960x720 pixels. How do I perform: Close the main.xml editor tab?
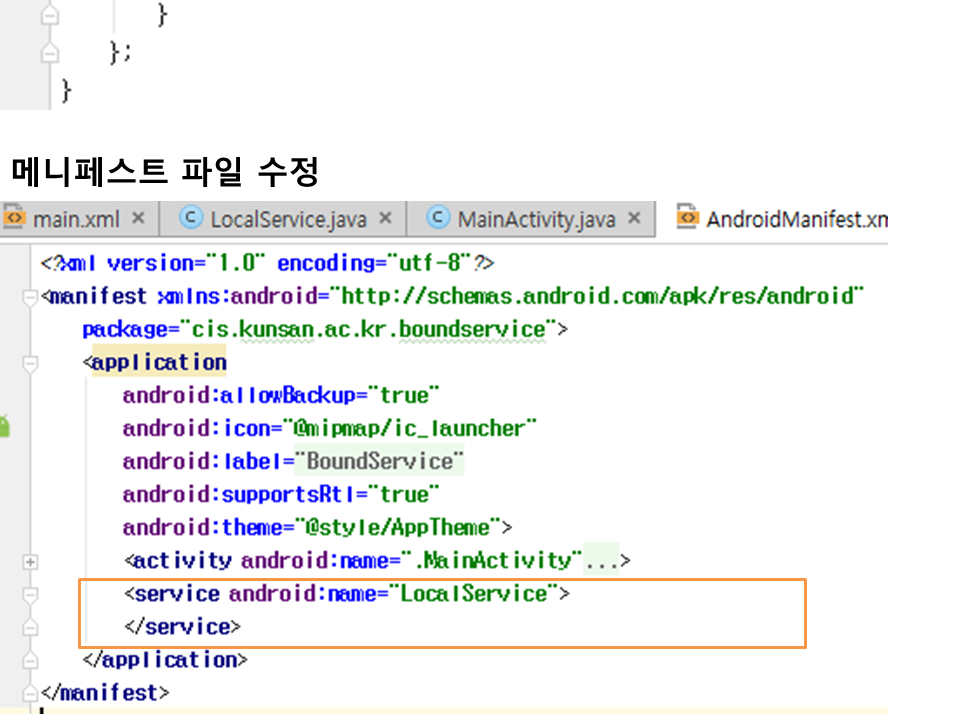pyautogui.click(x=138, y=218)
